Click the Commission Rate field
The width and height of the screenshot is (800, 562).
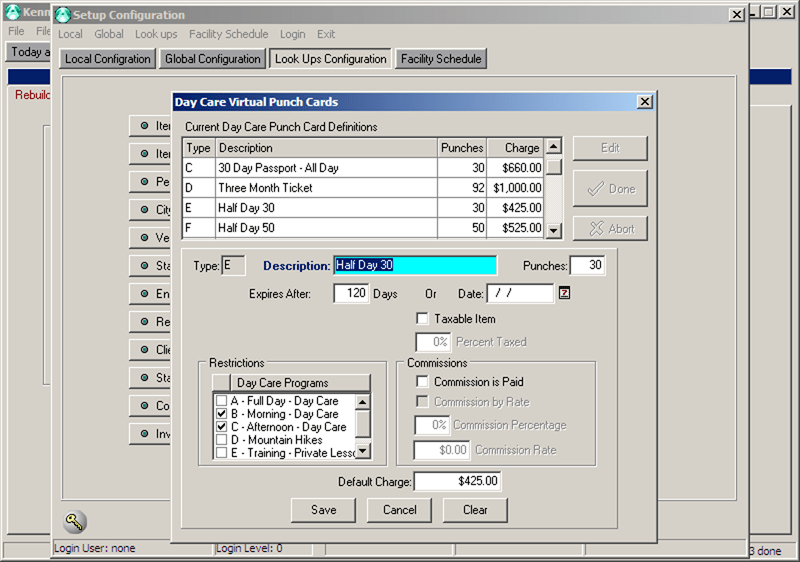point(442,450)
